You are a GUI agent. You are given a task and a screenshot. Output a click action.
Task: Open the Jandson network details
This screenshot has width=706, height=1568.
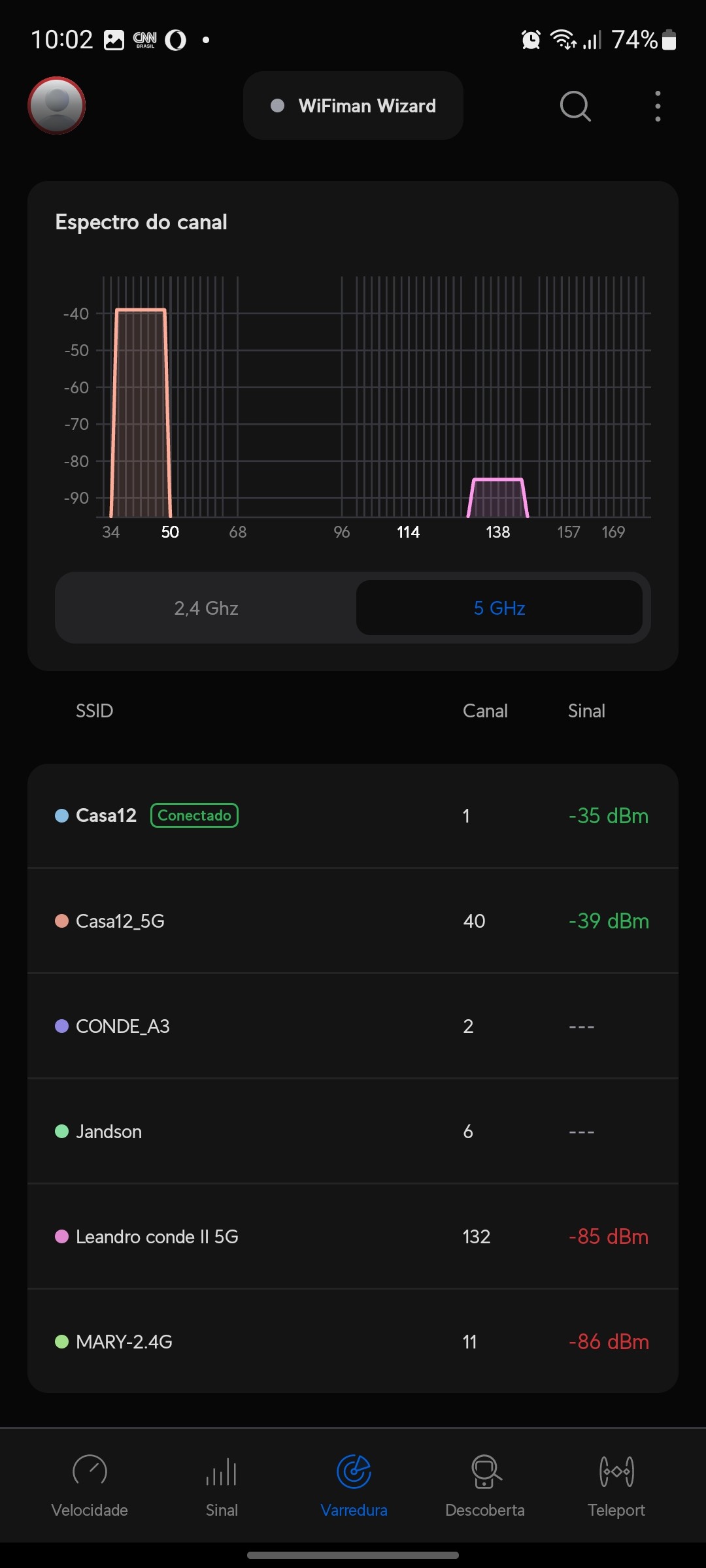pos(353,1132)
